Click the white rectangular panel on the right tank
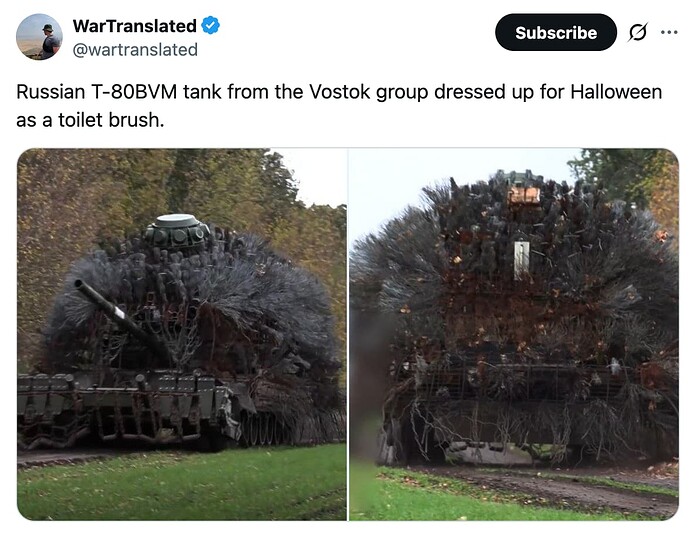This screenshot has height=536, width=690. click(521, 260)
